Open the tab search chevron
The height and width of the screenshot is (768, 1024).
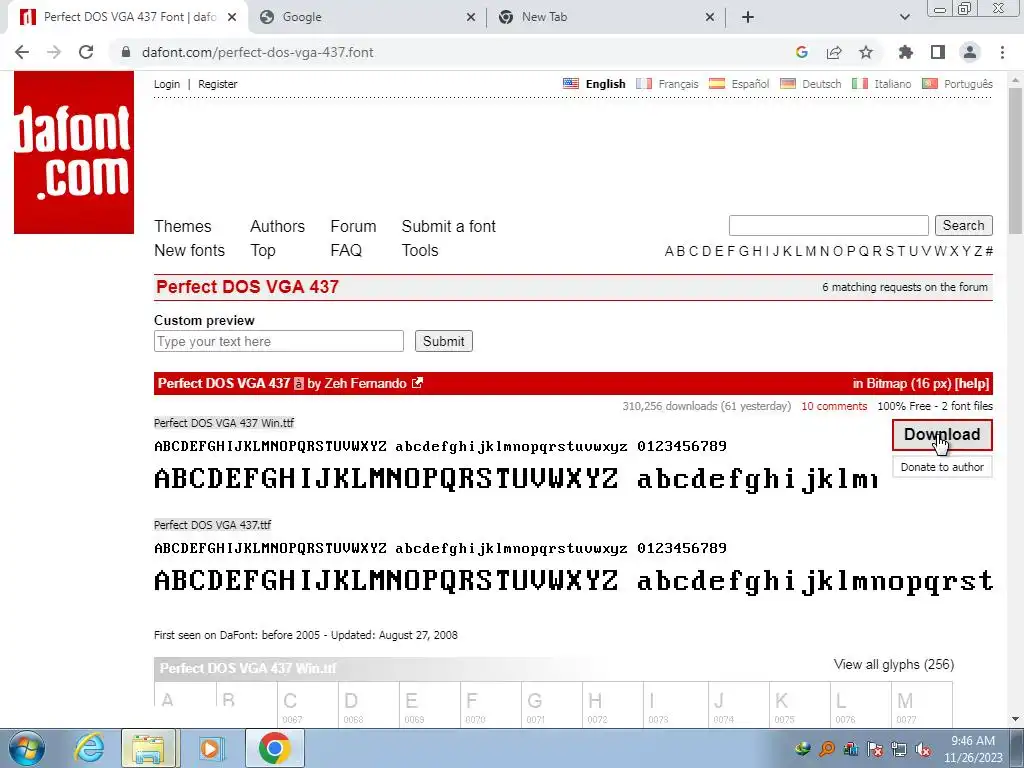(x=904, y=17)
